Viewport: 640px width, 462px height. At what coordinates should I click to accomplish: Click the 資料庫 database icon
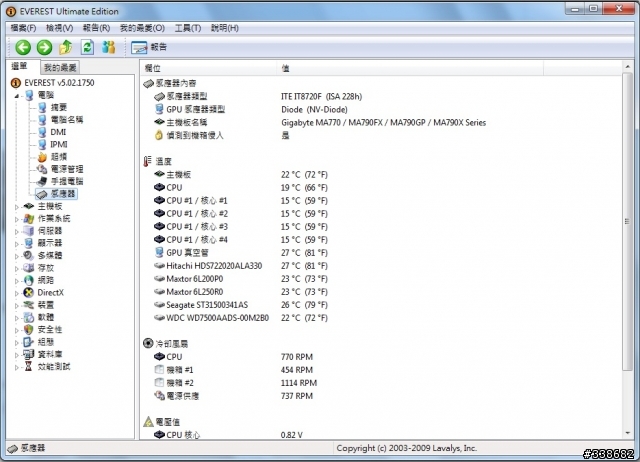[x=28, y=354]
